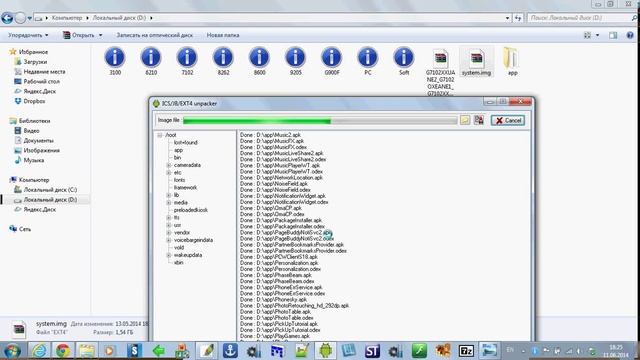Open Сеть in the sidebar

(x=20, y=229)
